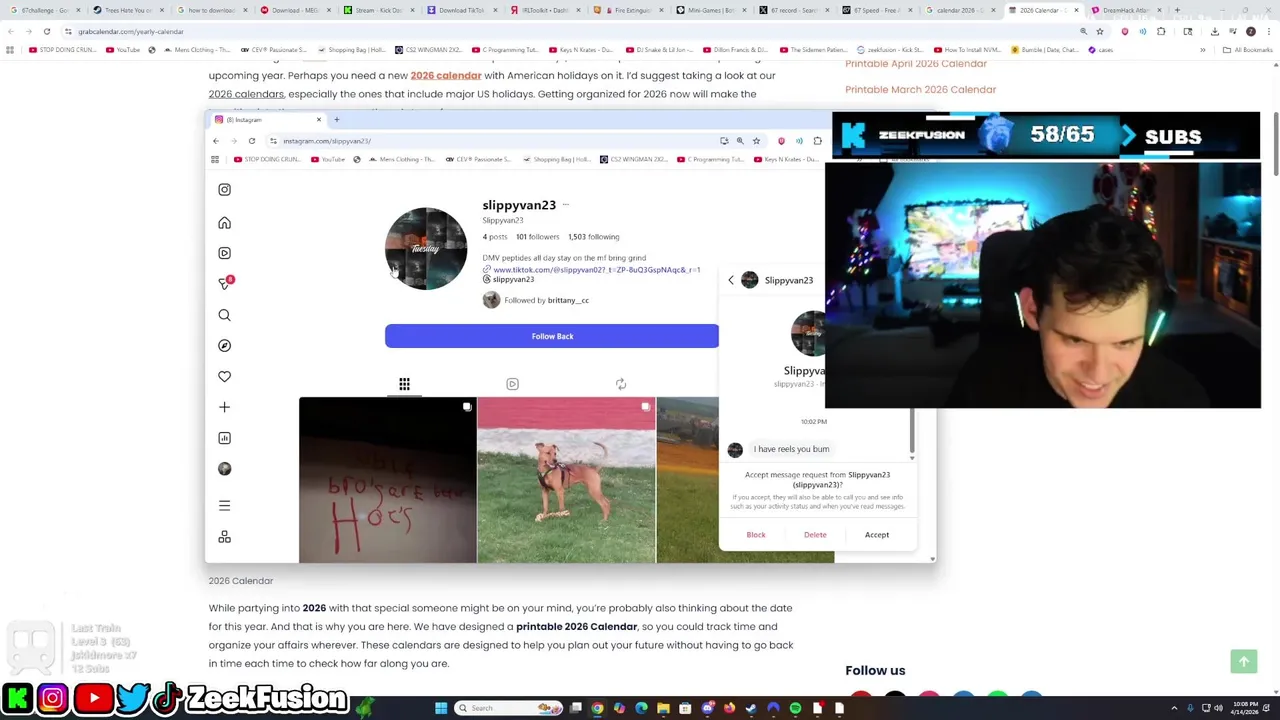Open the Instagram Explore compass icon
This screenshot has height=720, width=1280.
[224, 345]
